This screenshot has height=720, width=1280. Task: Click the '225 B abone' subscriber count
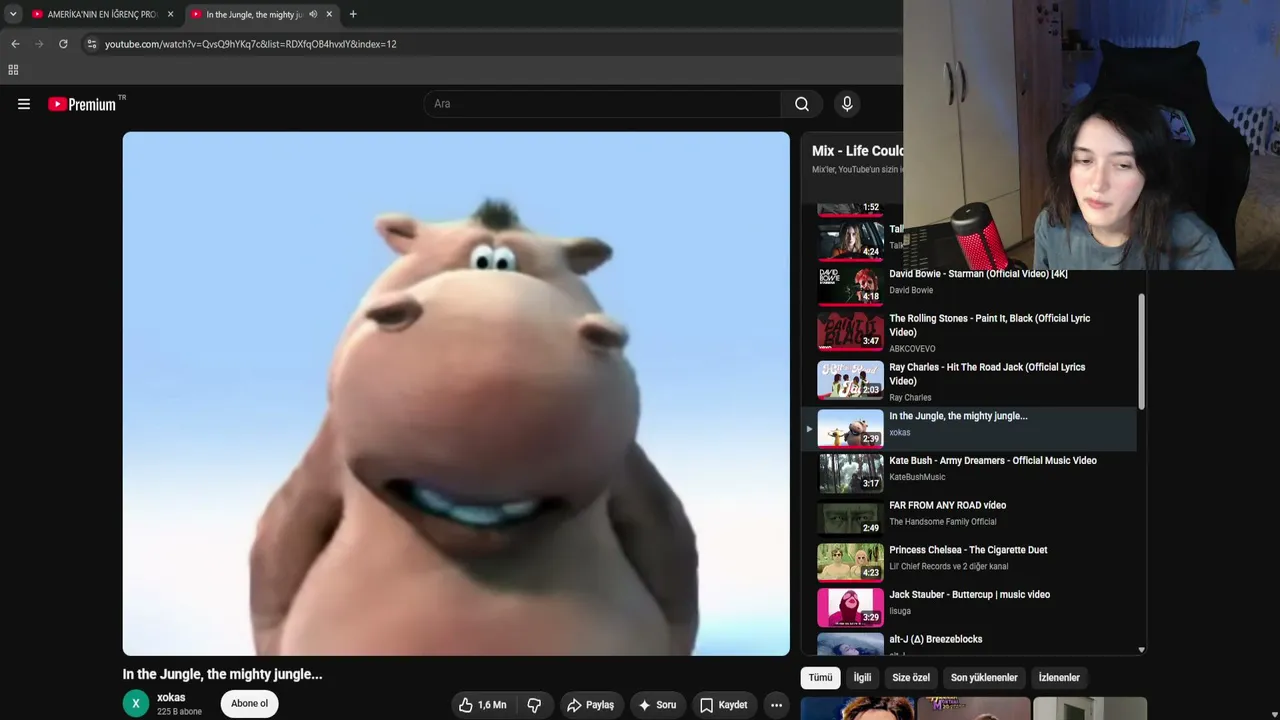[179, 712]
